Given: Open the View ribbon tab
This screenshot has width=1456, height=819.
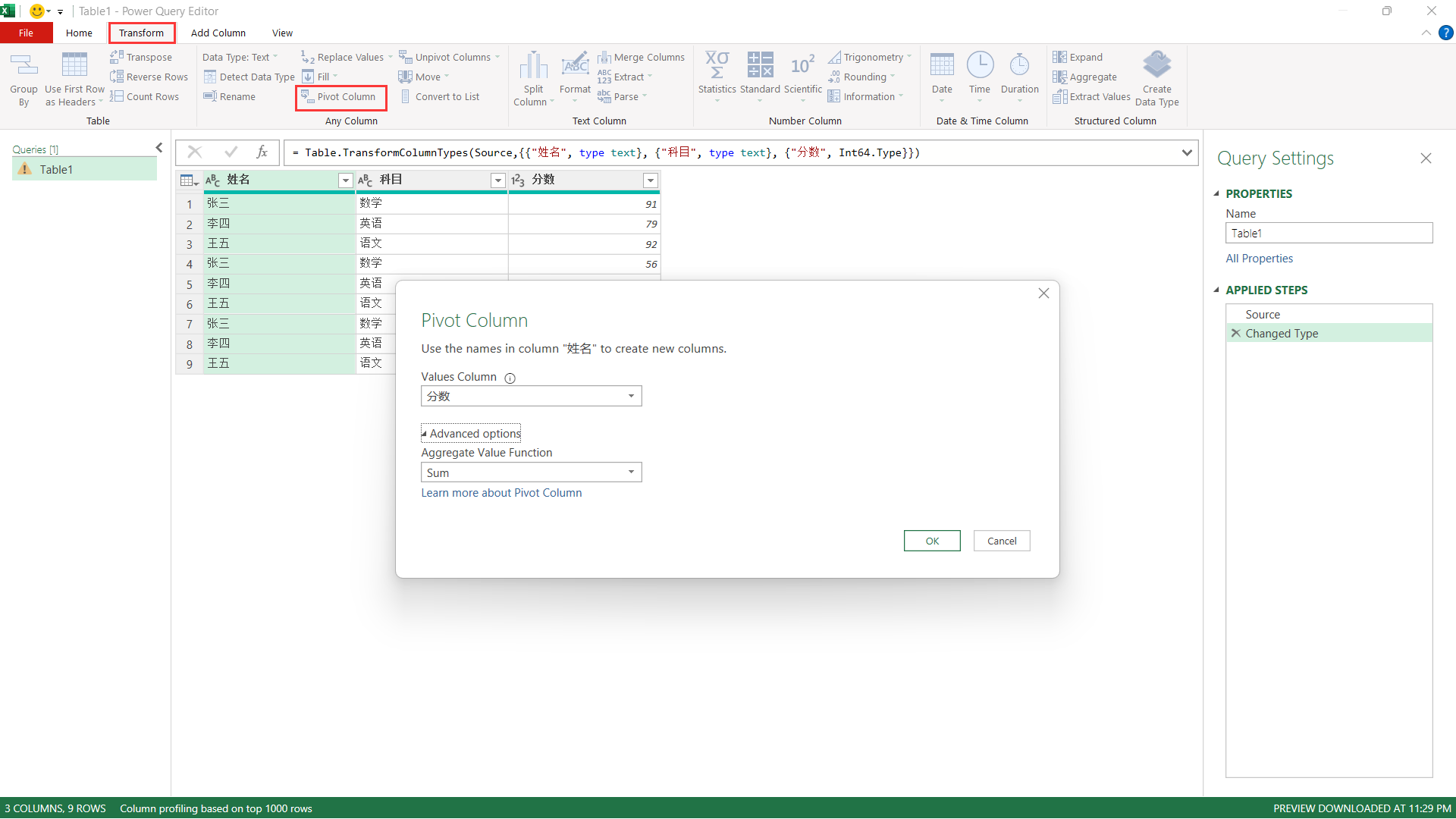Looking at the screenshot, I should point(282,33).
